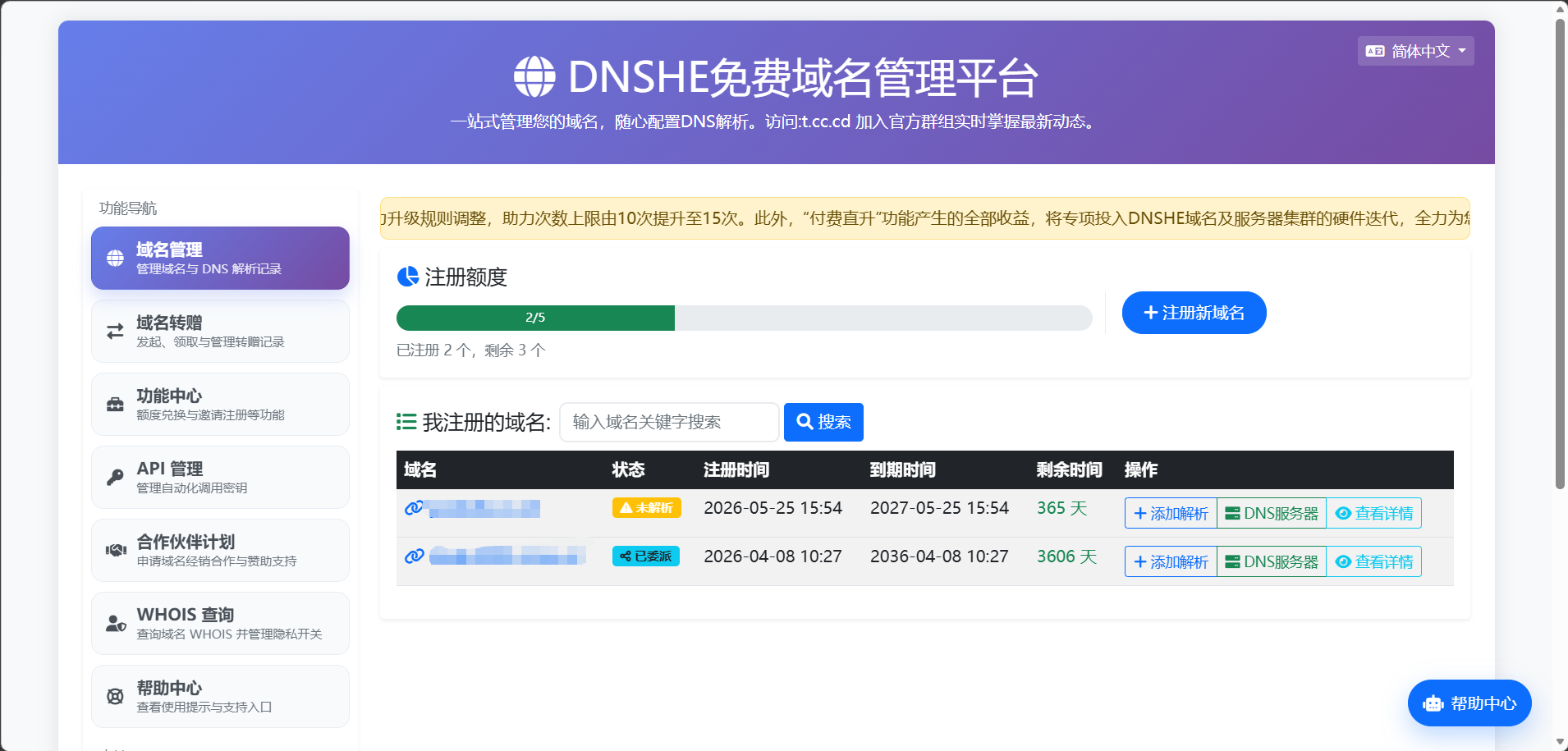
Task: Click the user-shield icon on WHOIS 查询
Action: [116, 624]
